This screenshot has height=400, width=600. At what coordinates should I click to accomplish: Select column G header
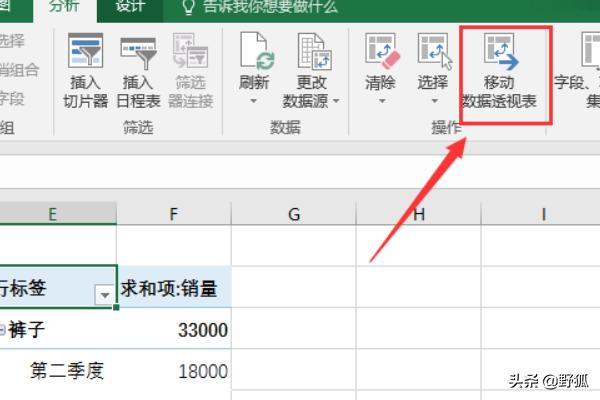click(294, 214)
